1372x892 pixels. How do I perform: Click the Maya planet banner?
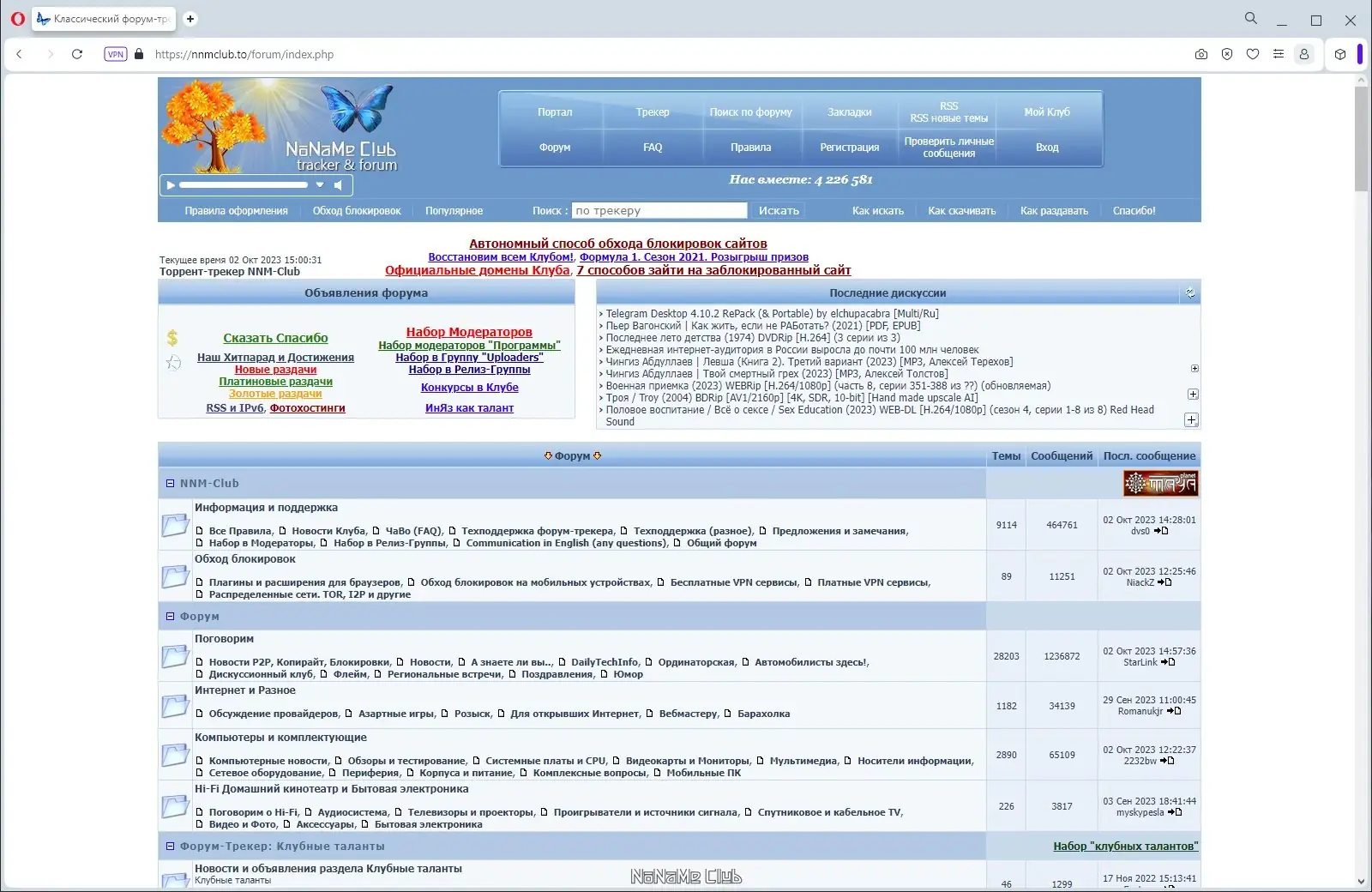pyautogui.click(x=1161, y=484)
